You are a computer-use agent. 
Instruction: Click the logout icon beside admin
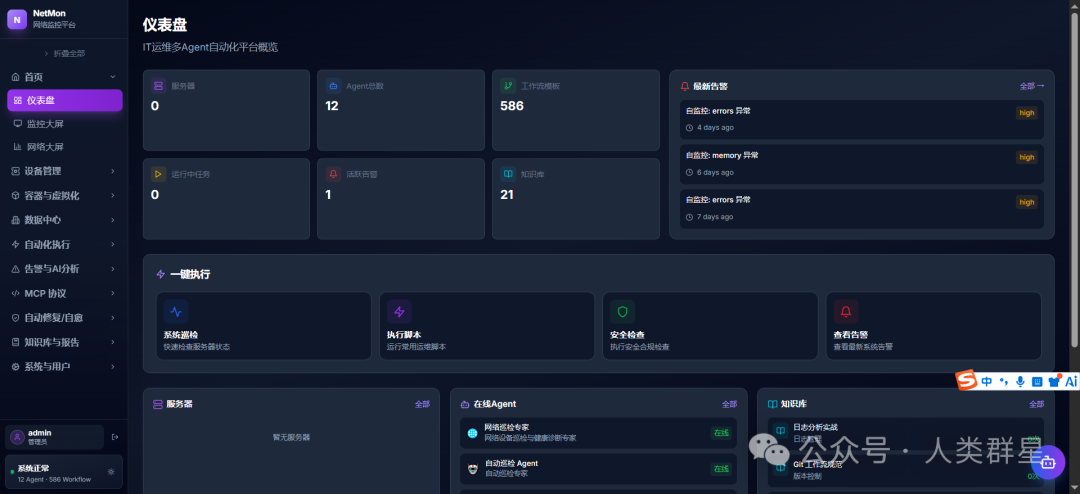(115, 437)
